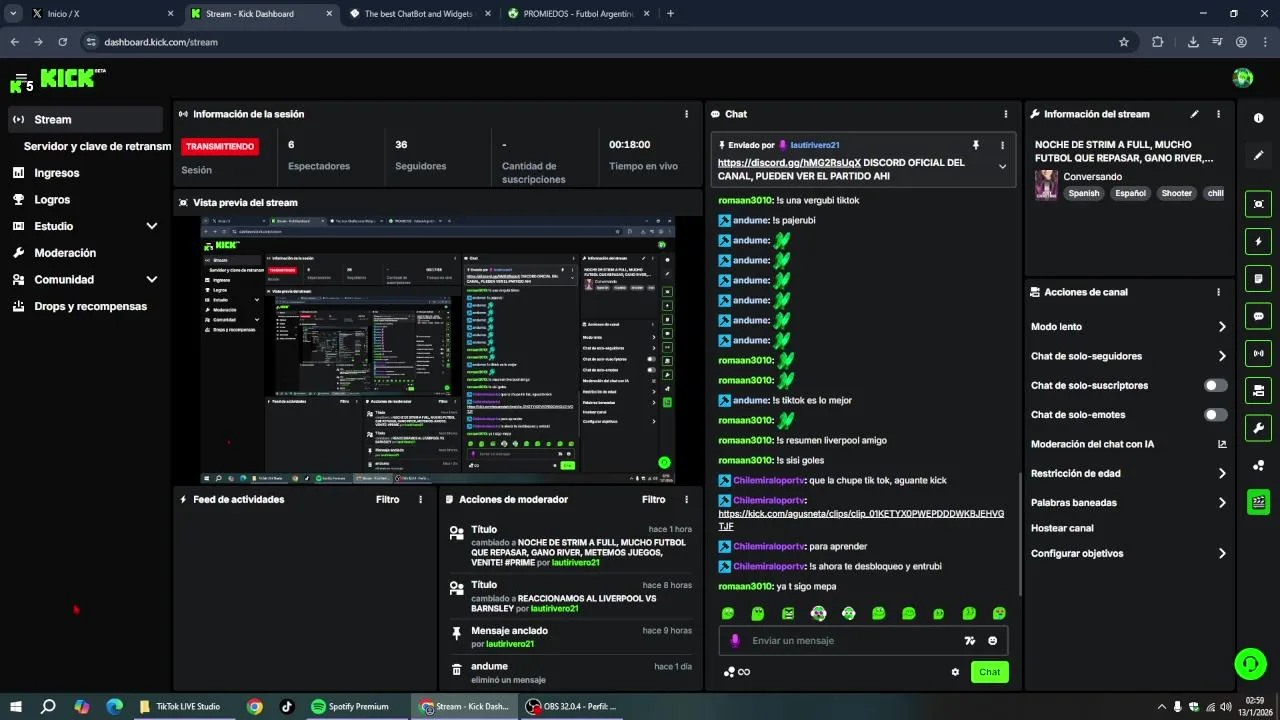
Task: Open the kick.com clip link in chat
Action: pos(861,519)
